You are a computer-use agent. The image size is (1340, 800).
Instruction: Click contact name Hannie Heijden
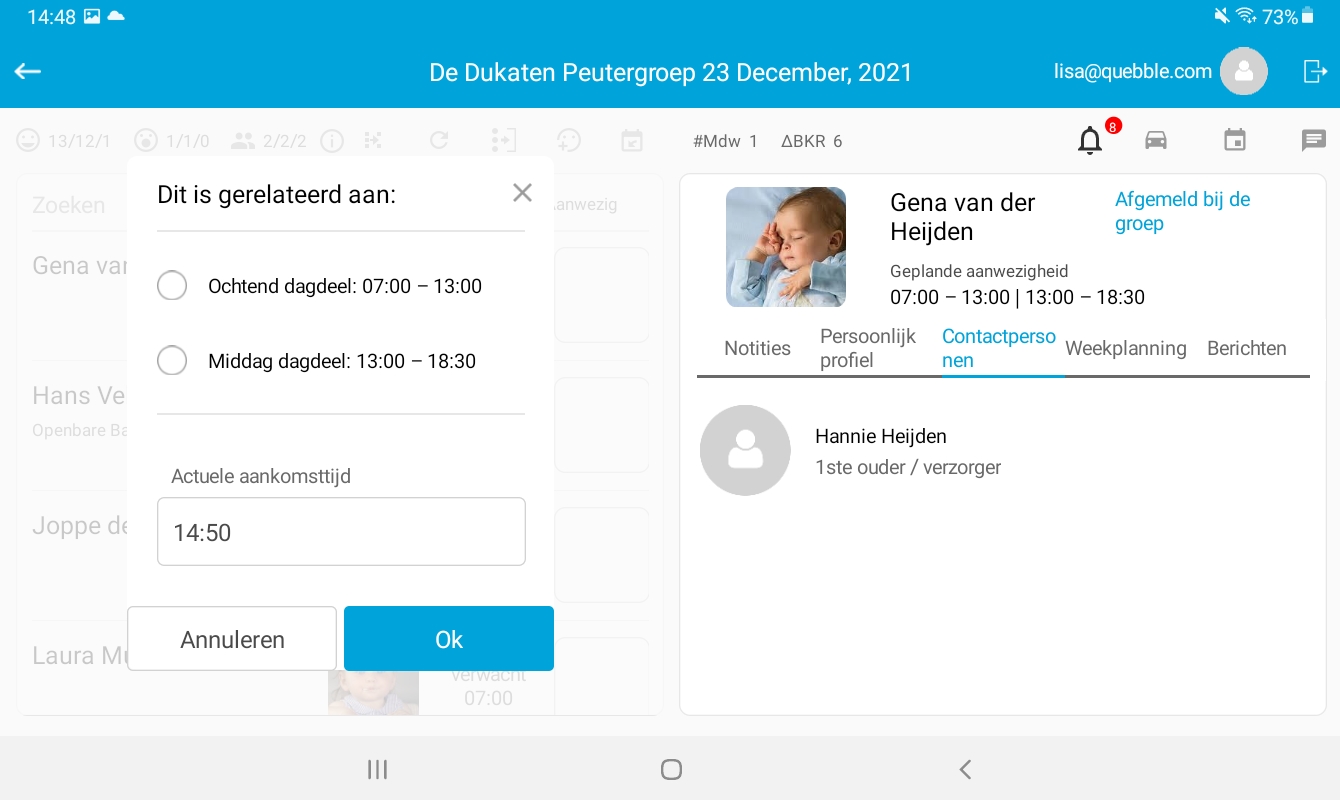881,436
